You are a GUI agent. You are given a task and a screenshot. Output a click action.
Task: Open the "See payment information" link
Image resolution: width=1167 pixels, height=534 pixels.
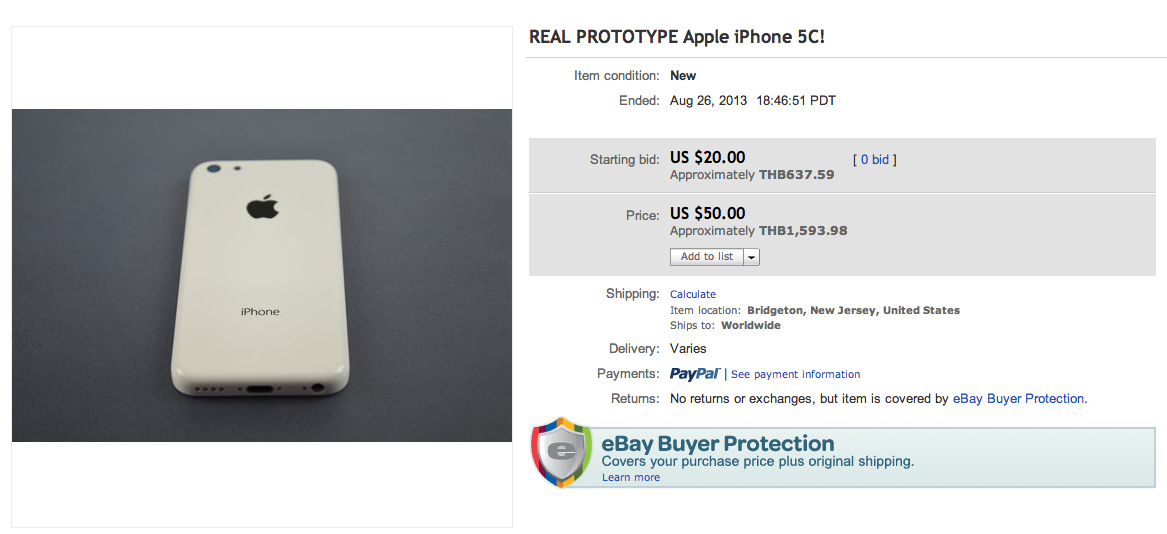795,375
